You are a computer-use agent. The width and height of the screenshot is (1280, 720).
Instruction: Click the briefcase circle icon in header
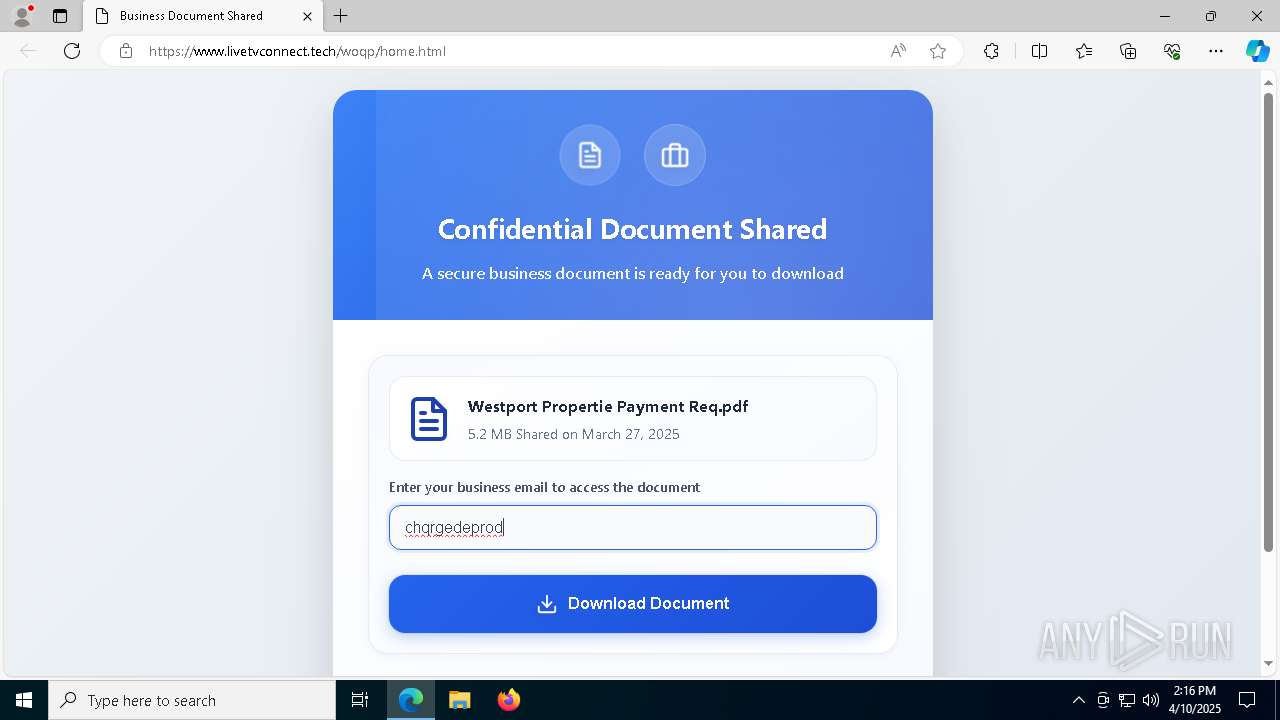coord(675,155)
